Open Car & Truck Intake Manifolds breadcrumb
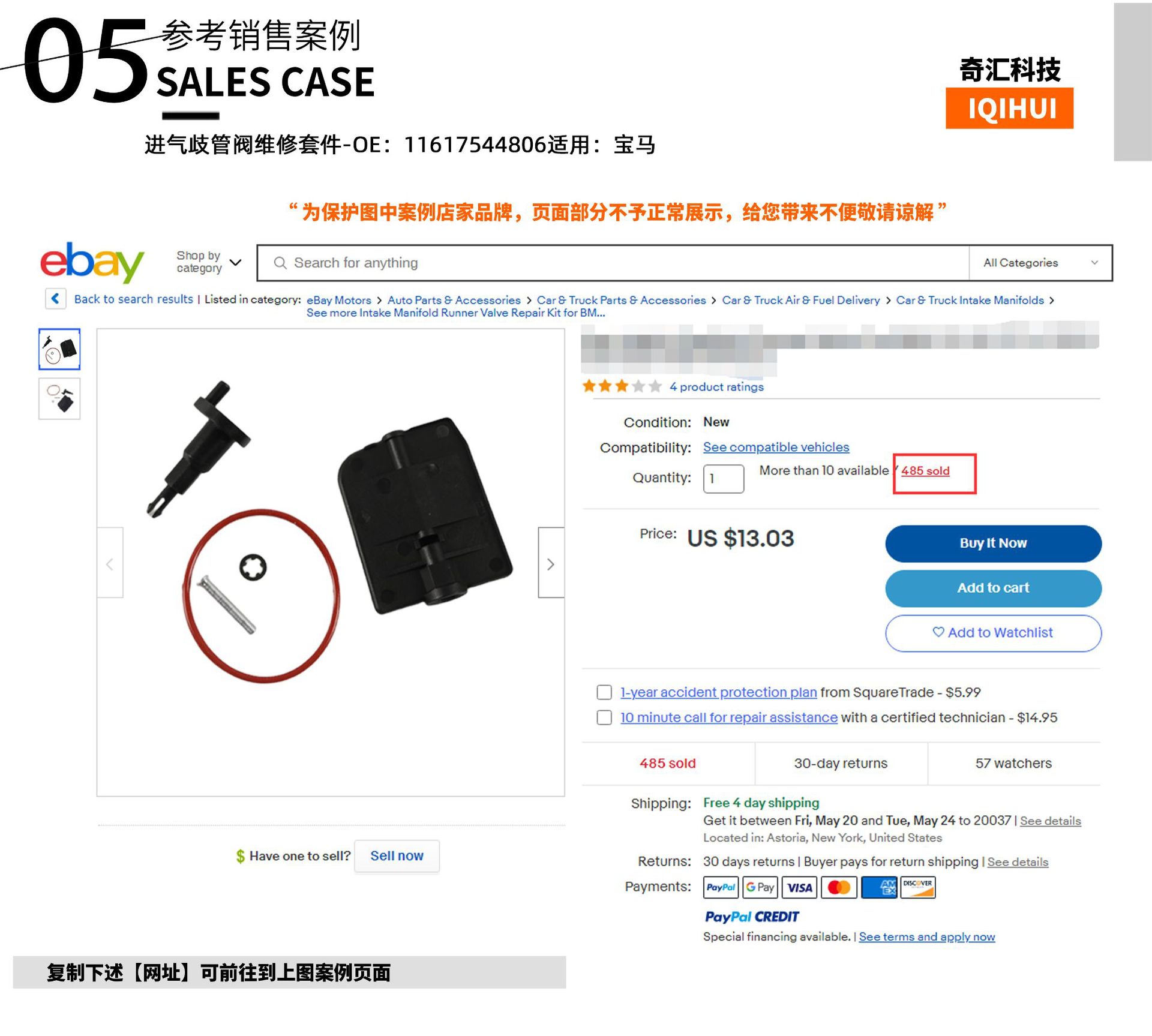This screenshot has width=1152, height=1036. (x=970, y=300)
